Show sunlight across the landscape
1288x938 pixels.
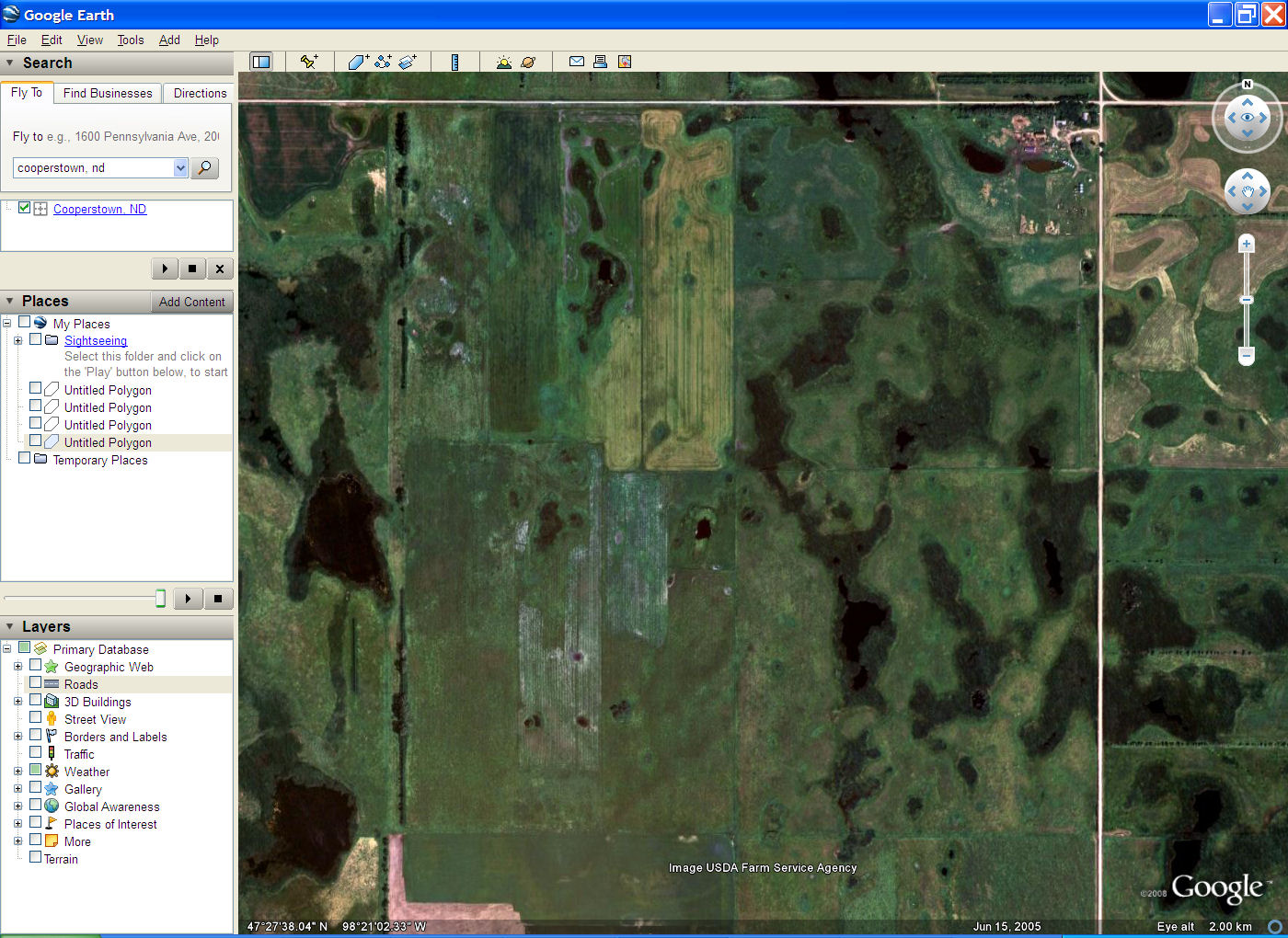[x=503, y=62]
